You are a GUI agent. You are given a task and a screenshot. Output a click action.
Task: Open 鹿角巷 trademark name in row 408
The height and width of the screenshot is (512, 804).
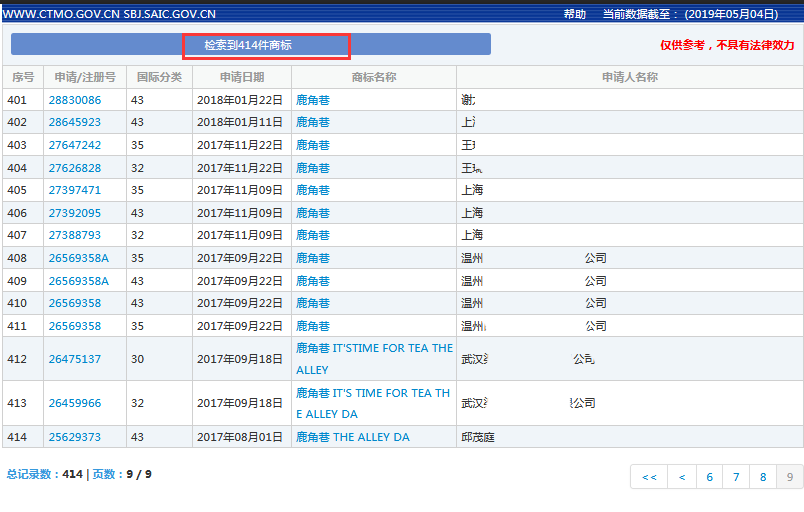[313, 258]
